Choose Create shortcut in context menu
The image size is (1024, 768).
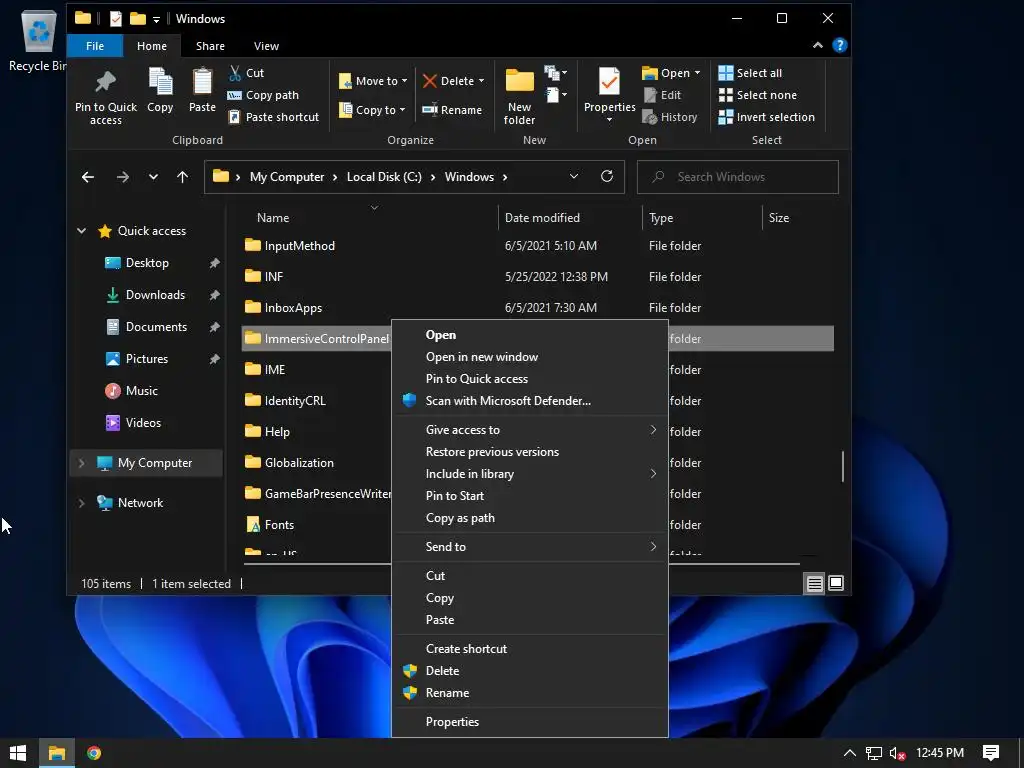[x=466, y=648]
